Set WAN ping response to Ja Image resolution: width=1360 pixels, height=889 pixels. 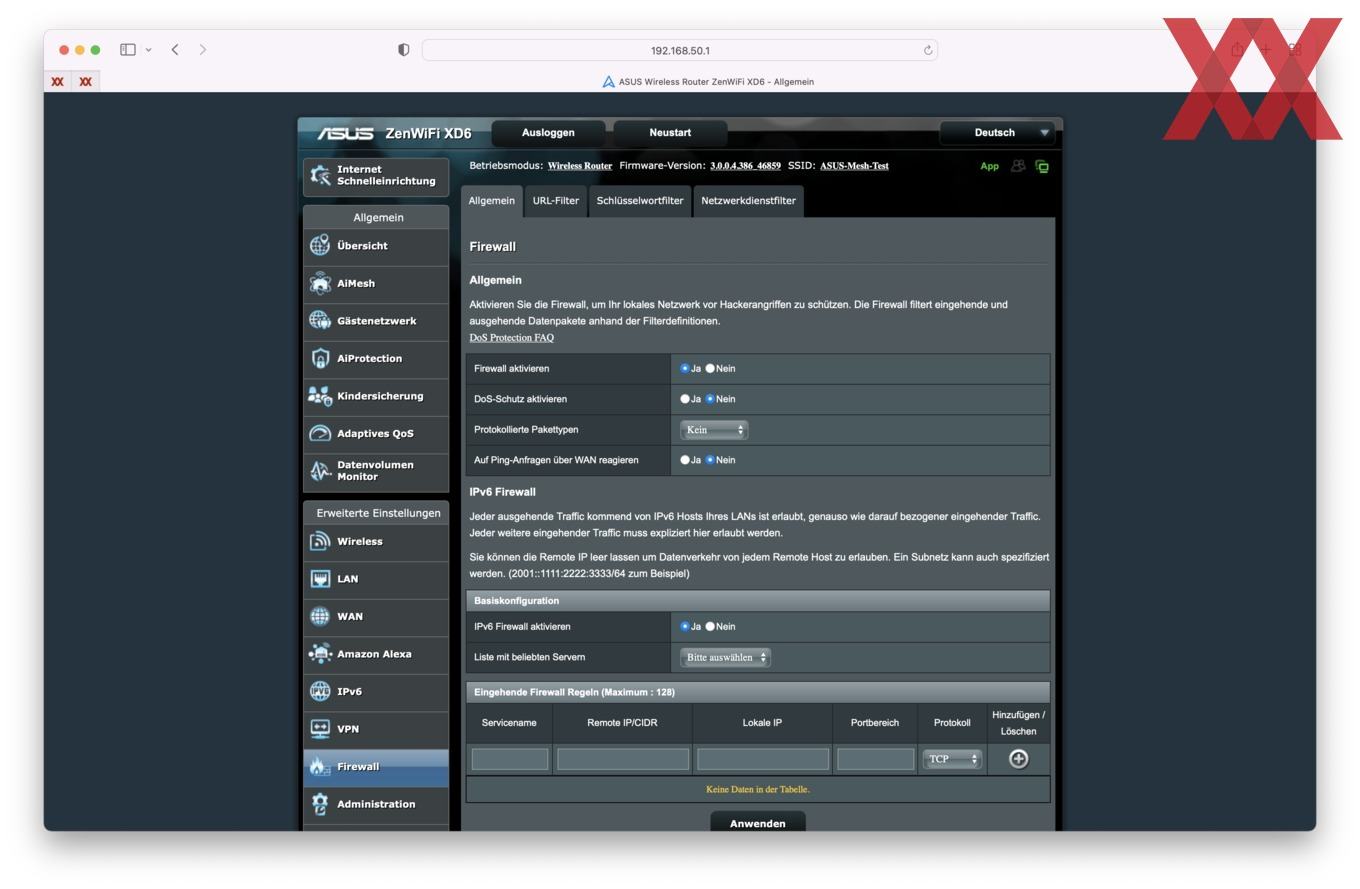point(685,460)
